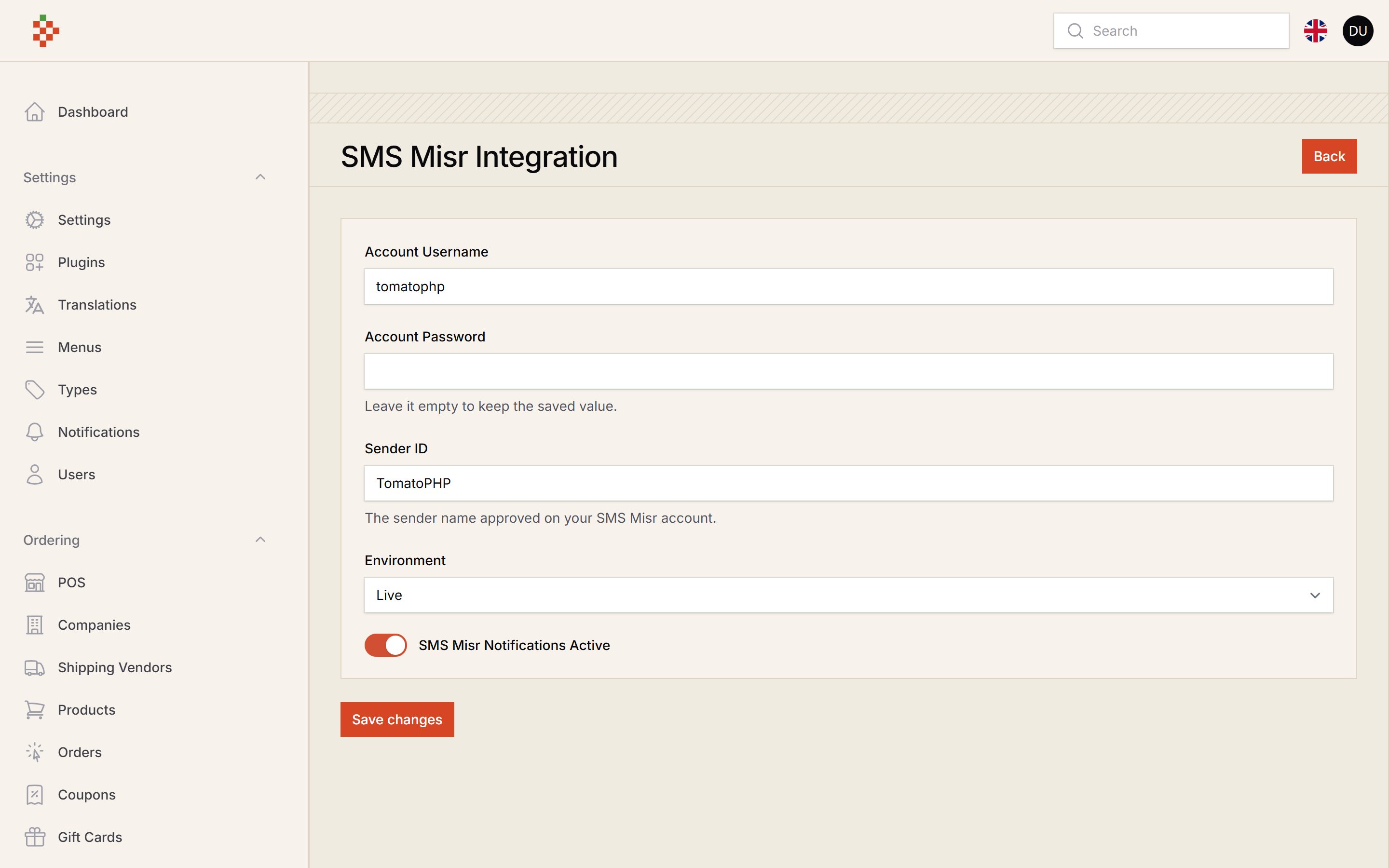
Task: Click the sender name approved hint text
Action: click(x=540, y=518)
